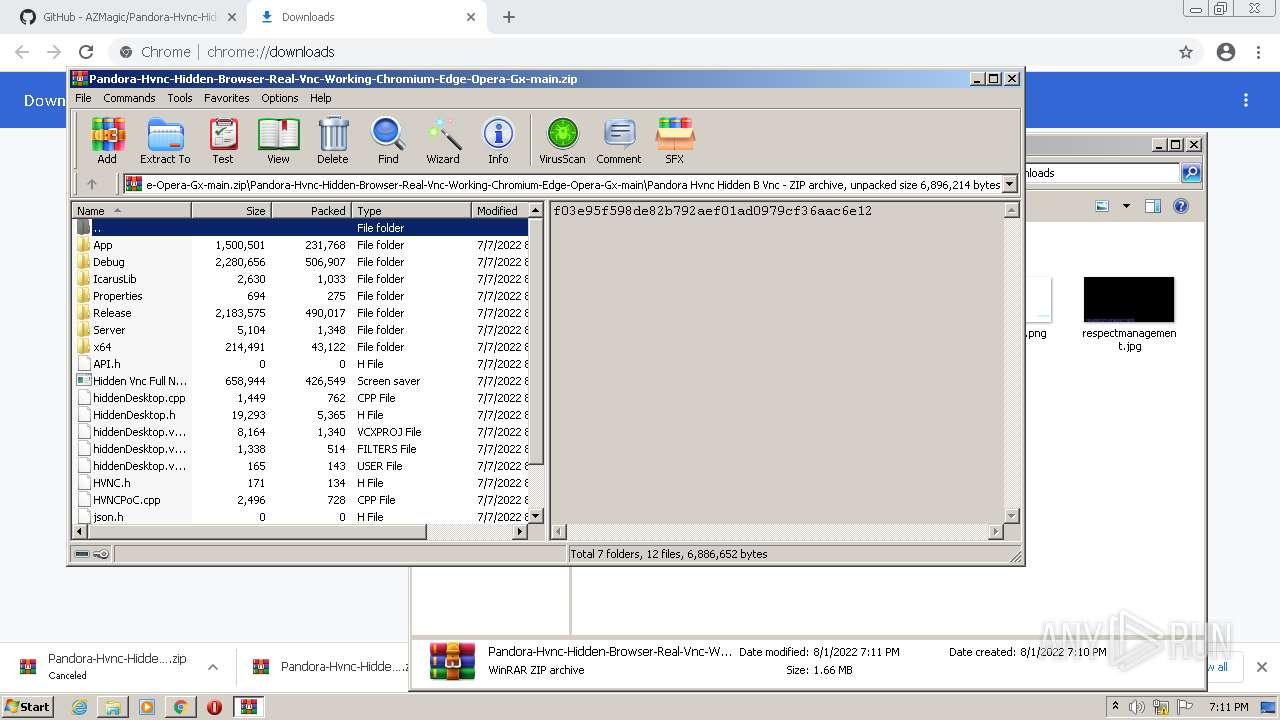Select the HVNCPoC.cpp file
Image resolution: width=1280 pixels, height=720 pixels.
coord(301,500)
